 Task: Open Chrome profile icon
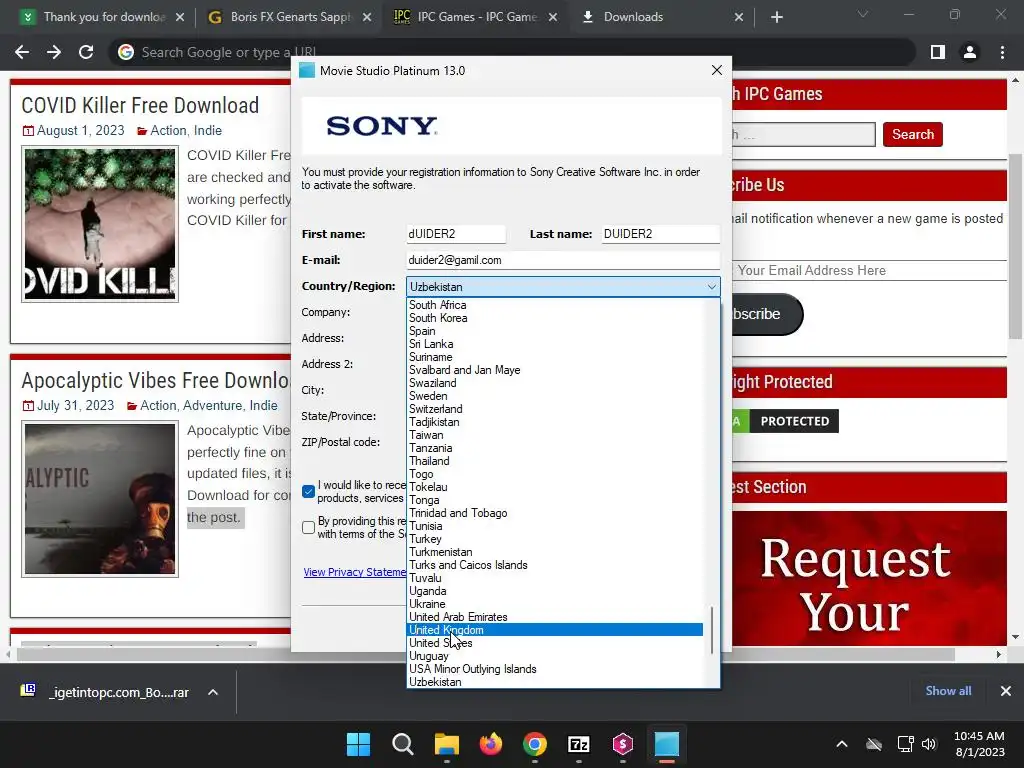pos(970,52)
